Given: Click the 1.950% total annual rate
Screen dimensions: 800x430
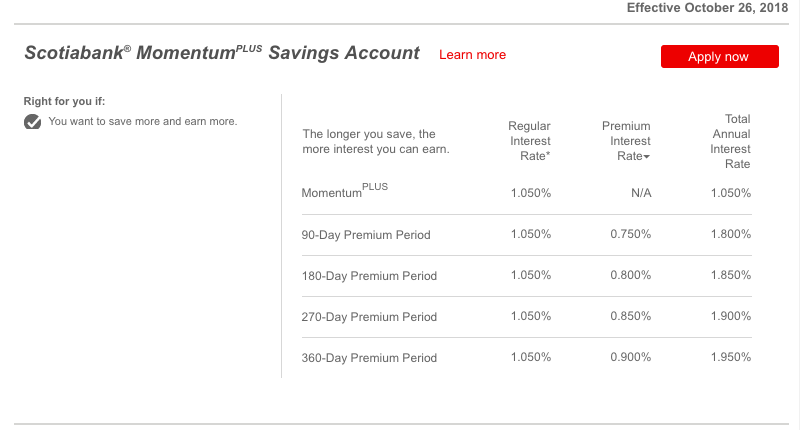Looking at the screenshot, I should (730, 357).
